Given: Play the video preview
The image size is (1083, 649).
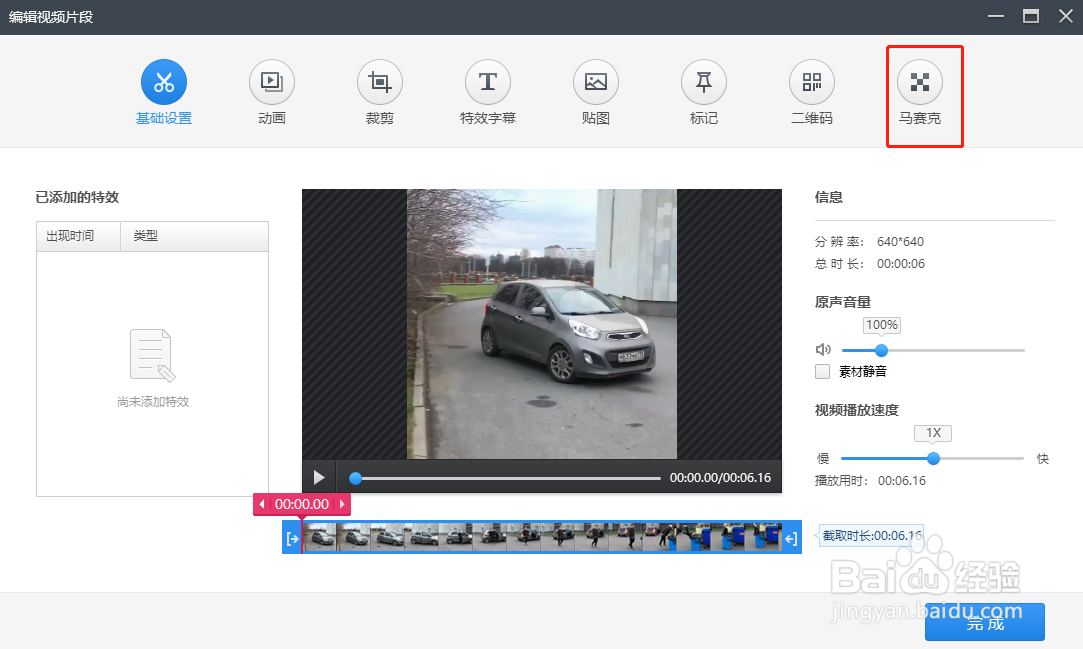Looking at the screenshot, I should point(318,478).
